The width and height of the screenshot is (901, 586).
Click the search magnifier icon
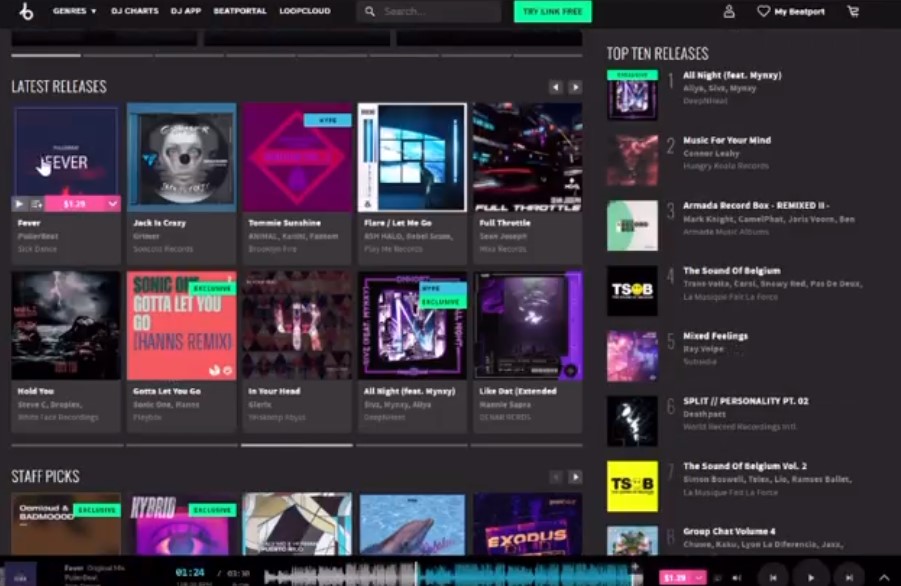point(370,11)
